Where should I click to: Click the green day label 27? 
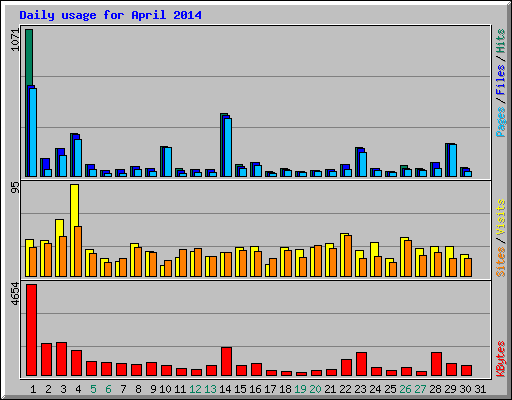420,389
